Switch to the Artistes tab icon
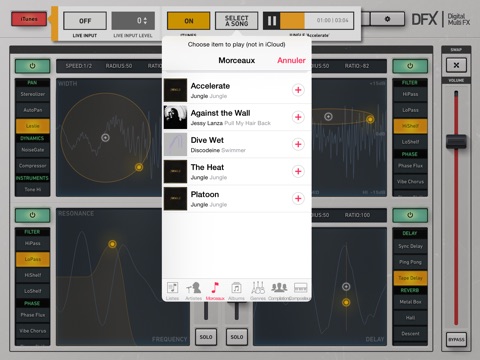The width and height of the screenshot is (480, 360). click(x=194, y=291)
